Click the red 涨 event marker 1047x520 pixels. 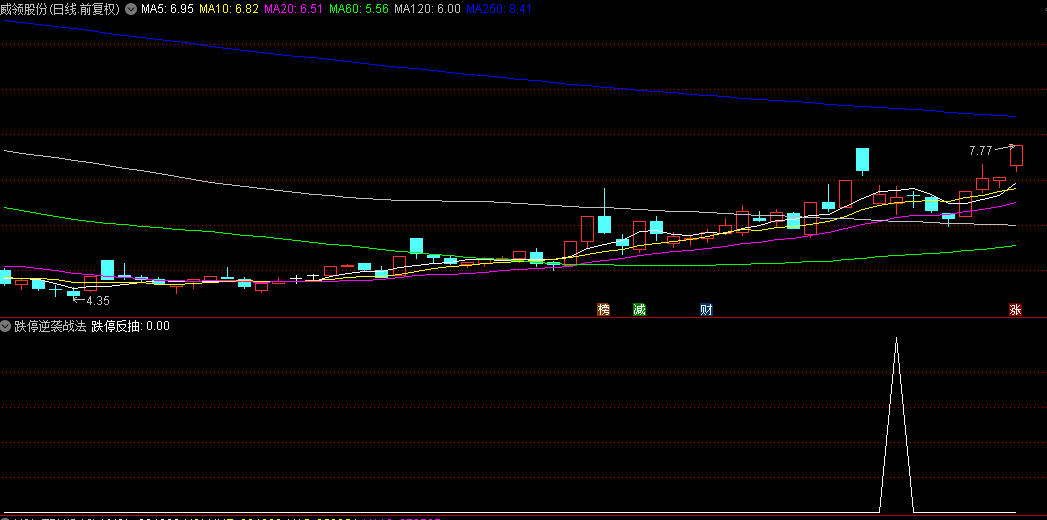tap(1015, 309)
